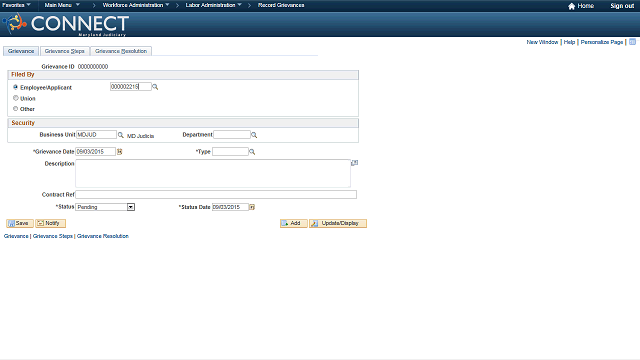Expand Workforce Administration breadcrumb dropdown
Screen dimensions: 640x360
(x=136, y=5)
